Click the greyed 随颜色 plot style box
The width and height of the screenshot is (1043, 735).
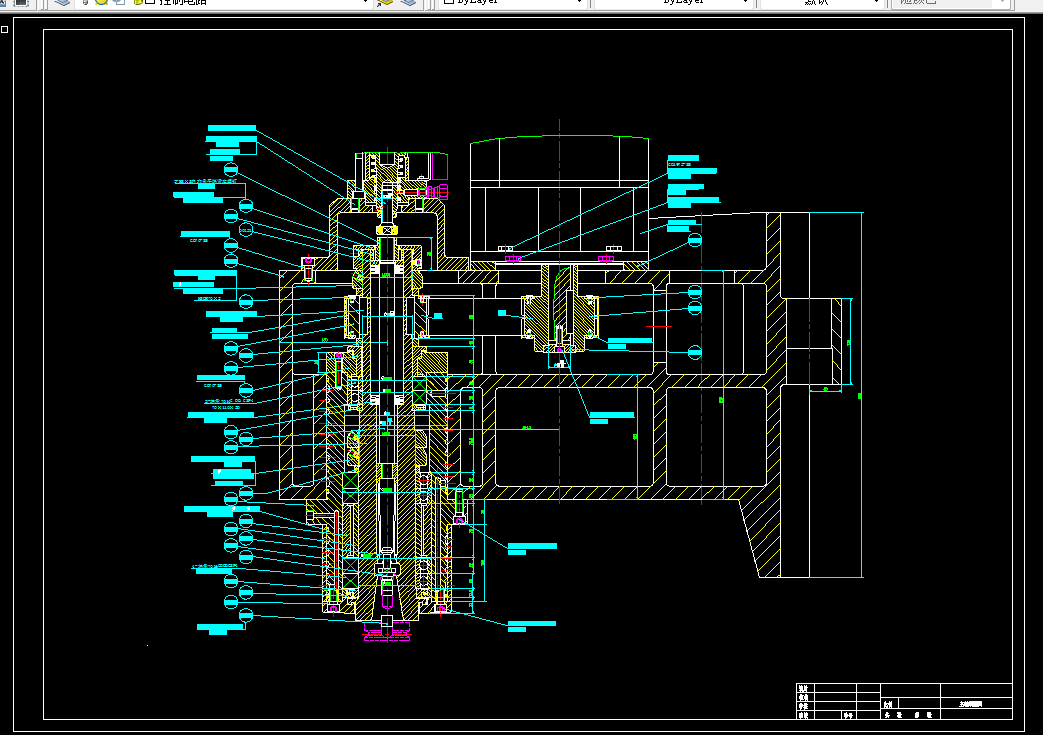(949, 2)
